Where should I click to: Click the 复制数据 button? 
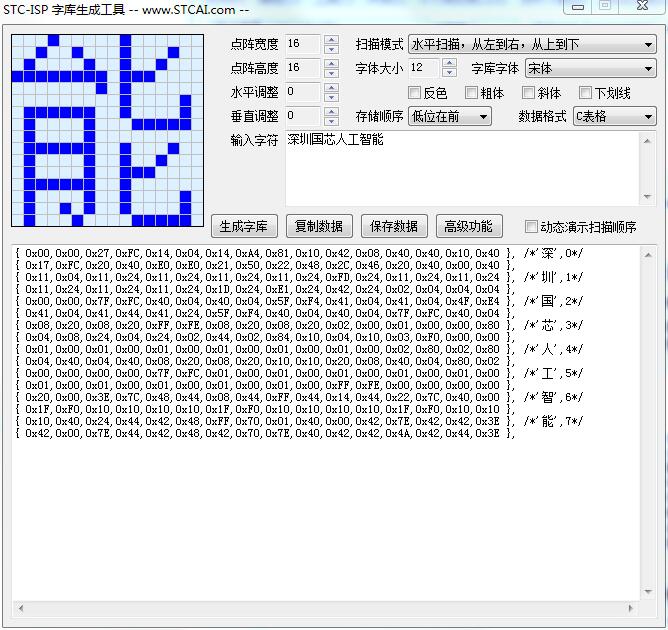tap(319, 226)
